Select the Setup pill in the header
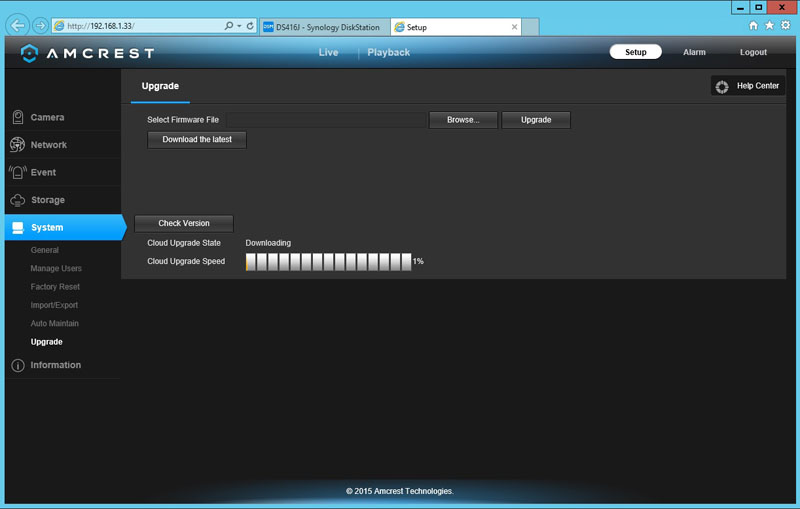Screen dimensions: 800x509 (x=636, y=52)
